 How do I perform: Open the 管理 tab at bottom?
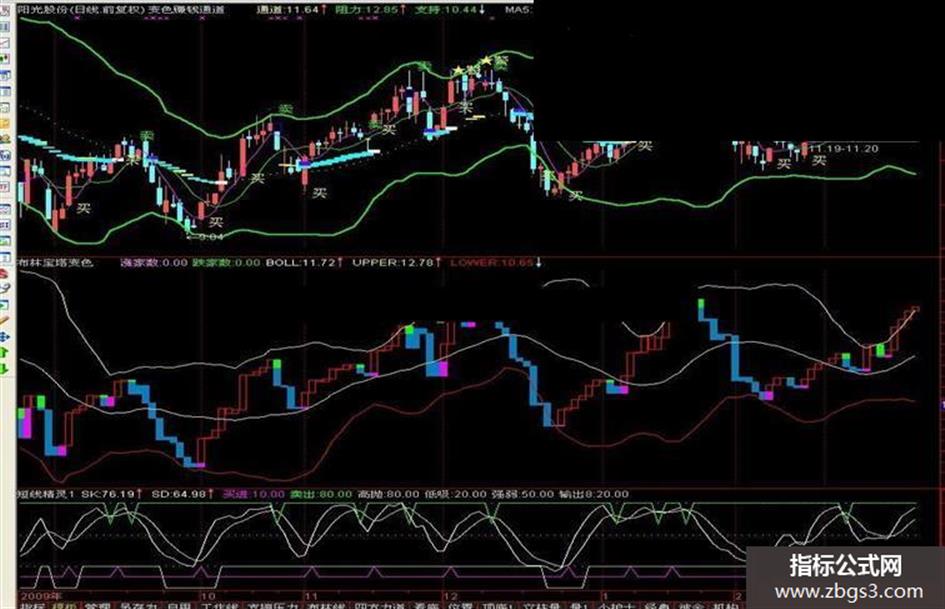coord(98,605)
